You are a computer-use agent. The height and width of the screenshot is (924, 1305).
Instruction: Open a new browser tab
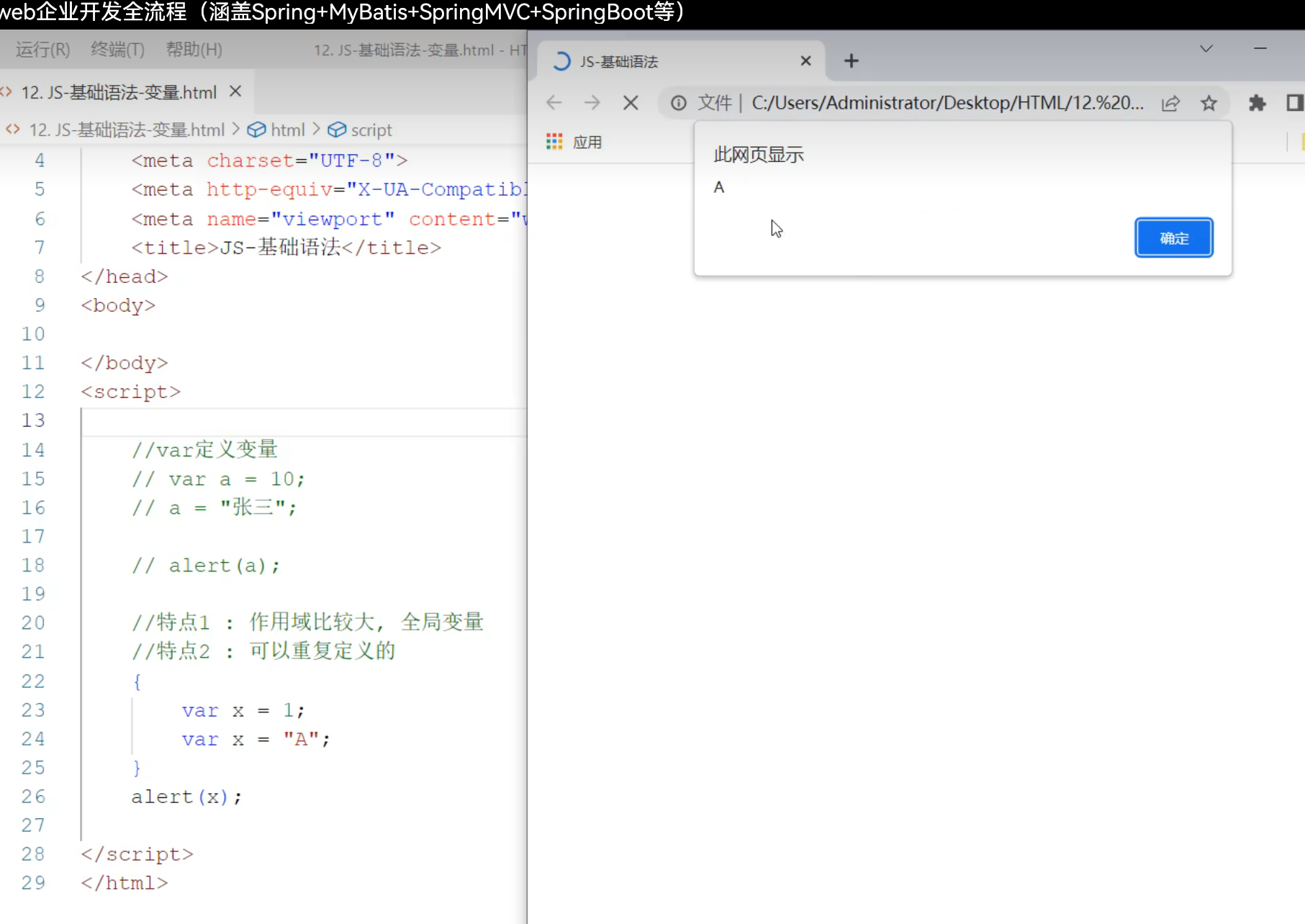coord(852,61)
